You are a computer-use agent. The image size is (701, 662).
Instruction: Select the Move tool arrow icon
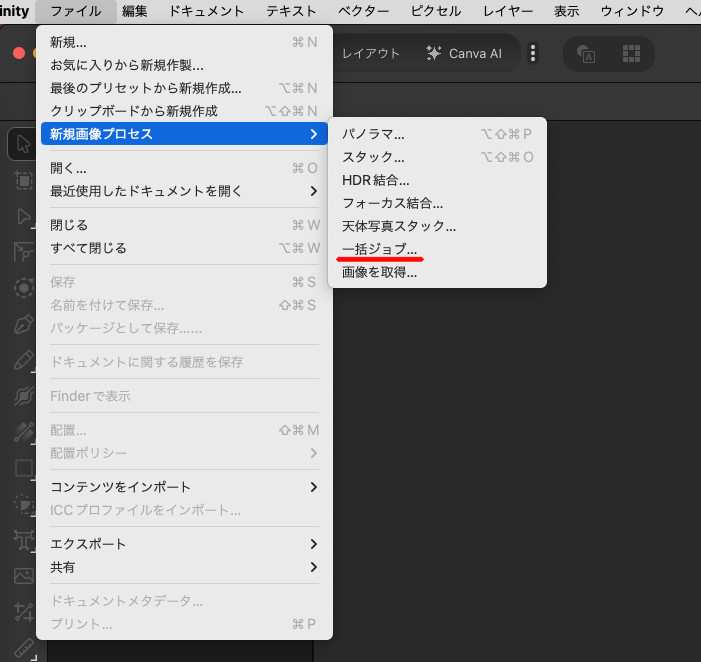[x=22, y=144]
